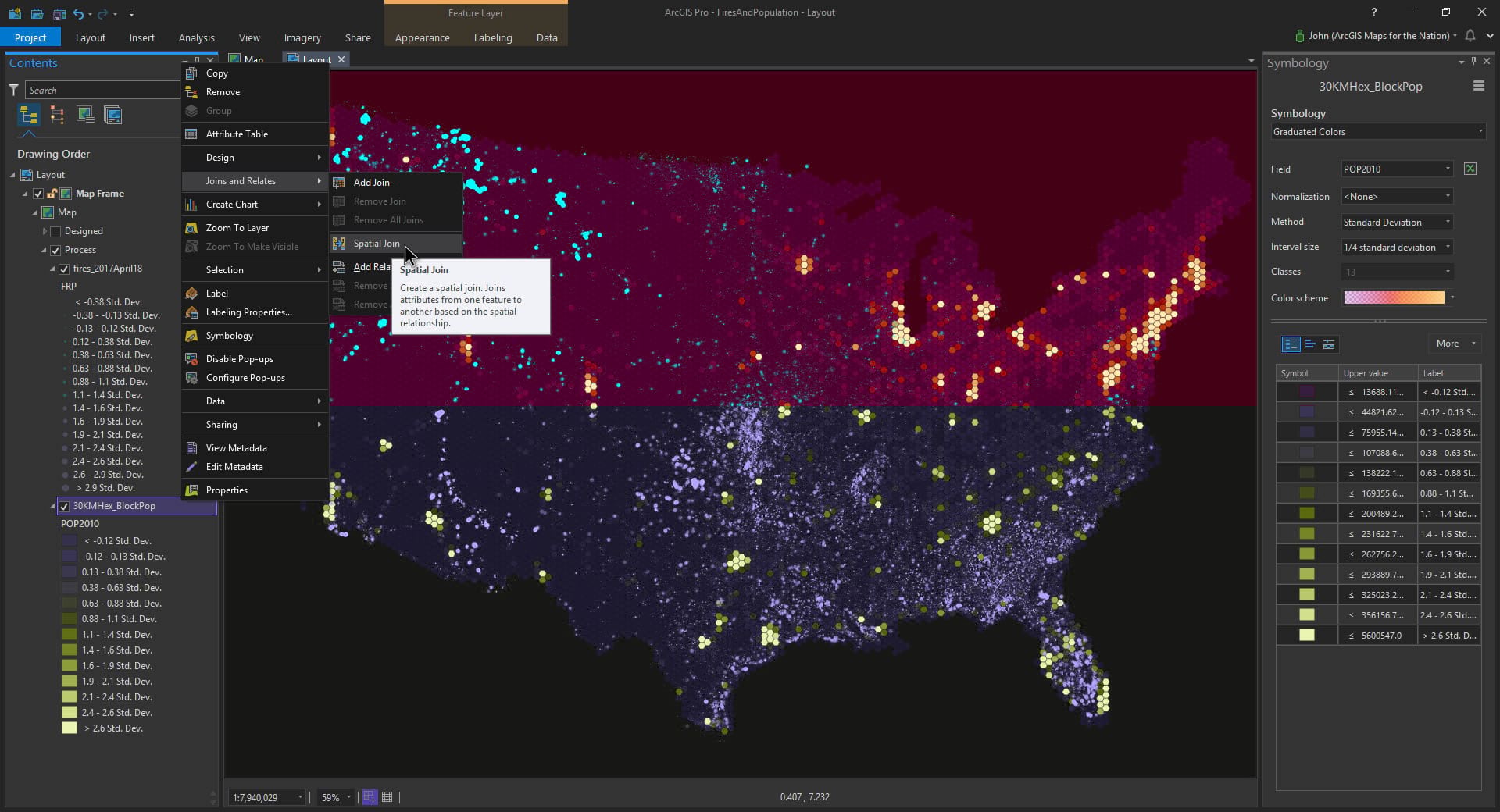
Task: Enable the Designed group layer checkbox
Action: [x=55, y=231]
